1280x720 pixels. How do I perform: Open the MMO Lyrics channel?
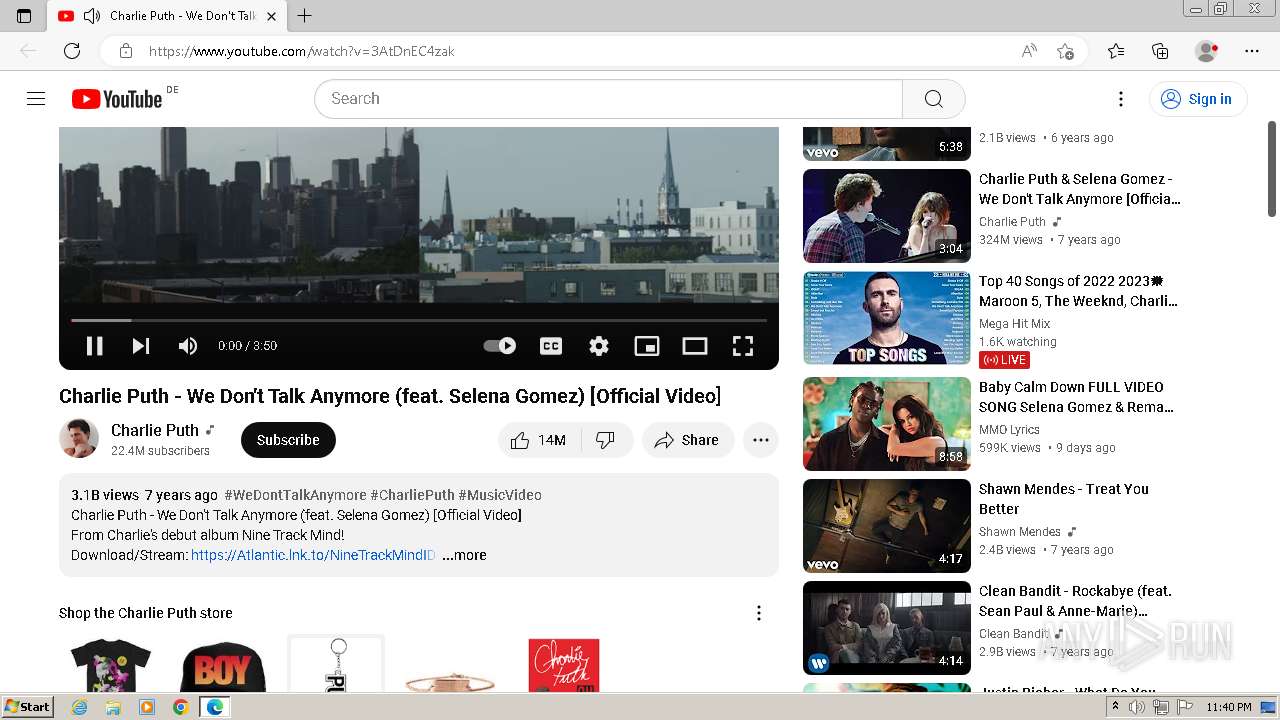[1009, 430]
